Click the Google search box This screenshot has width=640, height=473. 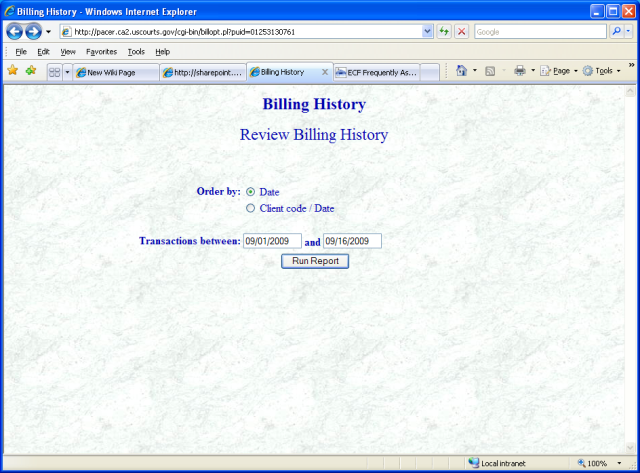pyautogui.click(x=540, y=32)
